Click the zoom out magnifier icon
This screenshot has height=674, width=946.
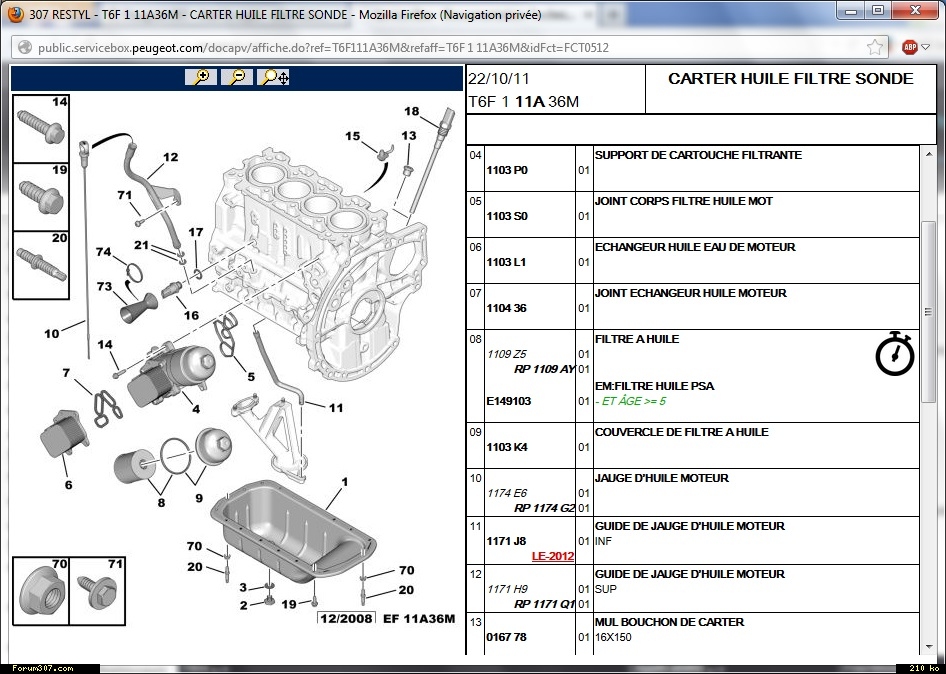(236, 77)
